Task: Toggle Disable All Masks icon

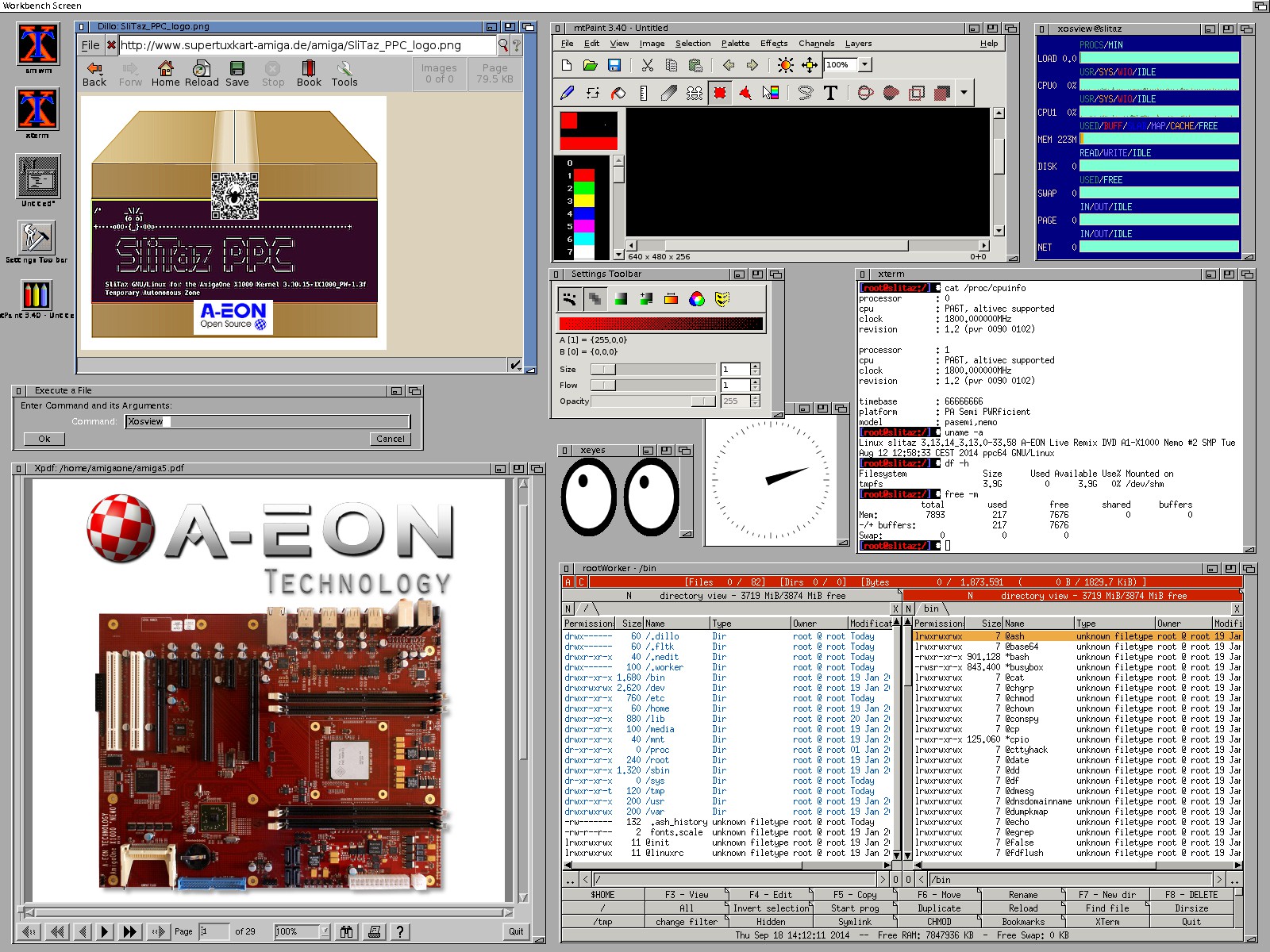Action: point(722,299)
